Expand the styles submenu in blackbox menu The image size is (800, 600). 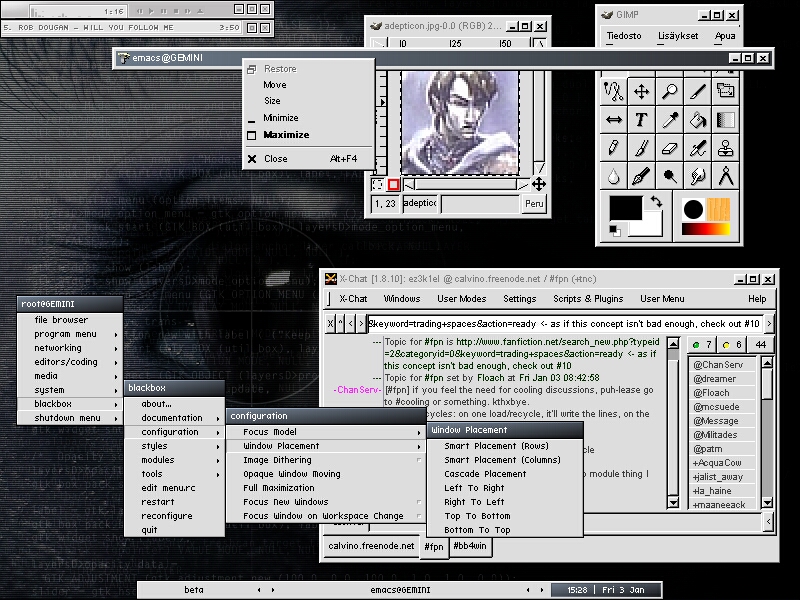coord(174,446)
